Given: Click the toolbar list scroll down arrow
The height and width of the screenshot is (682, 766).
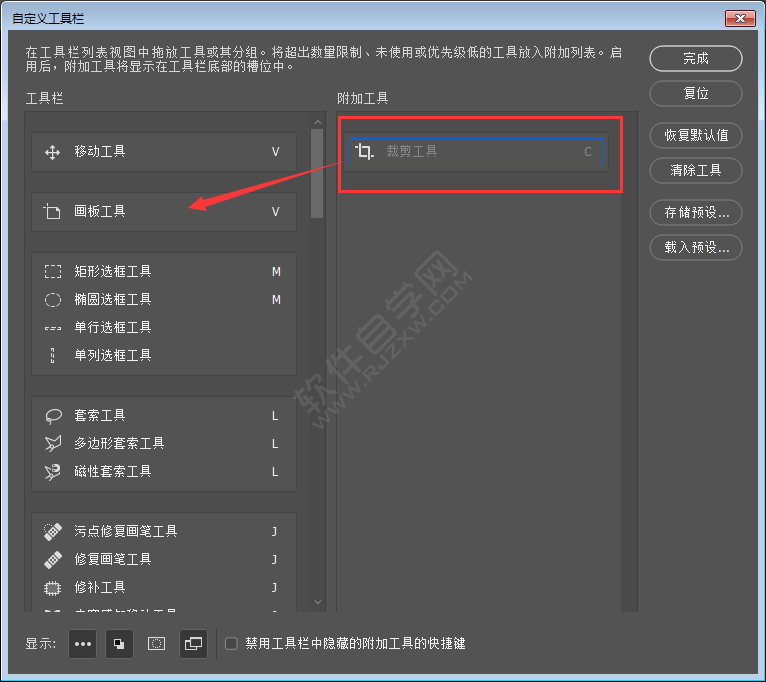Looking at the screenshot, I should coord(318,602).
